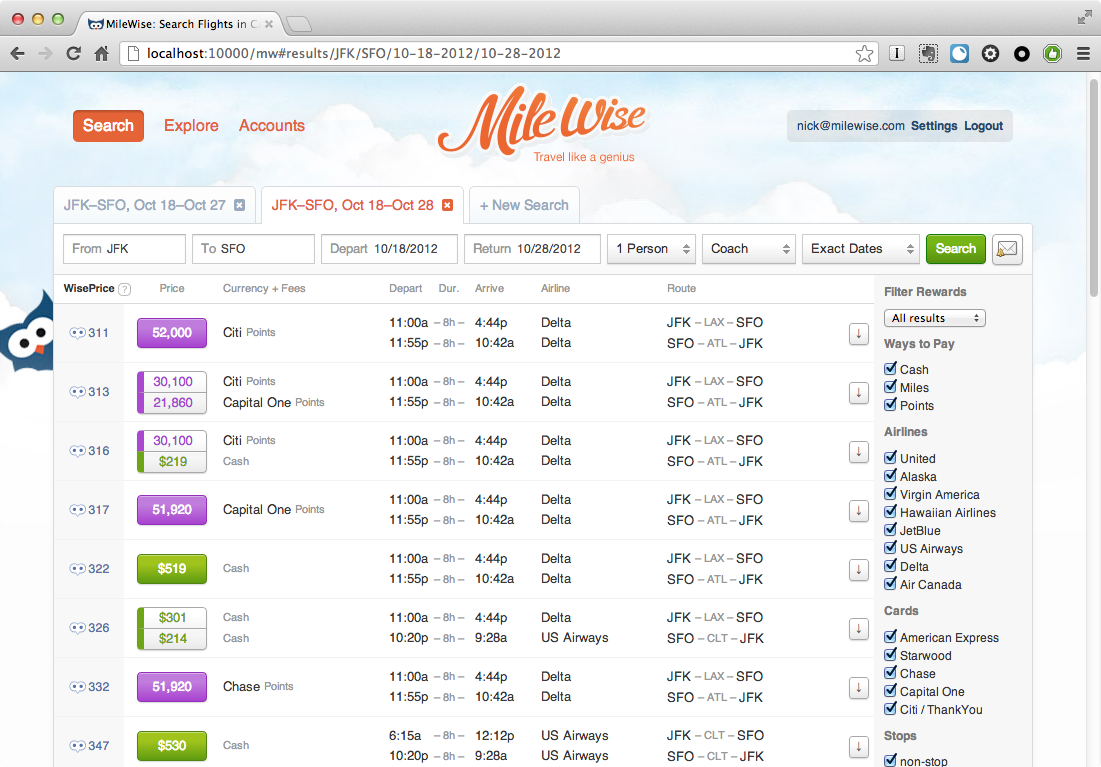Click the gear extension icon in toolbar
The height and width of the screenshot is (767, 1101).
[990, 53]
